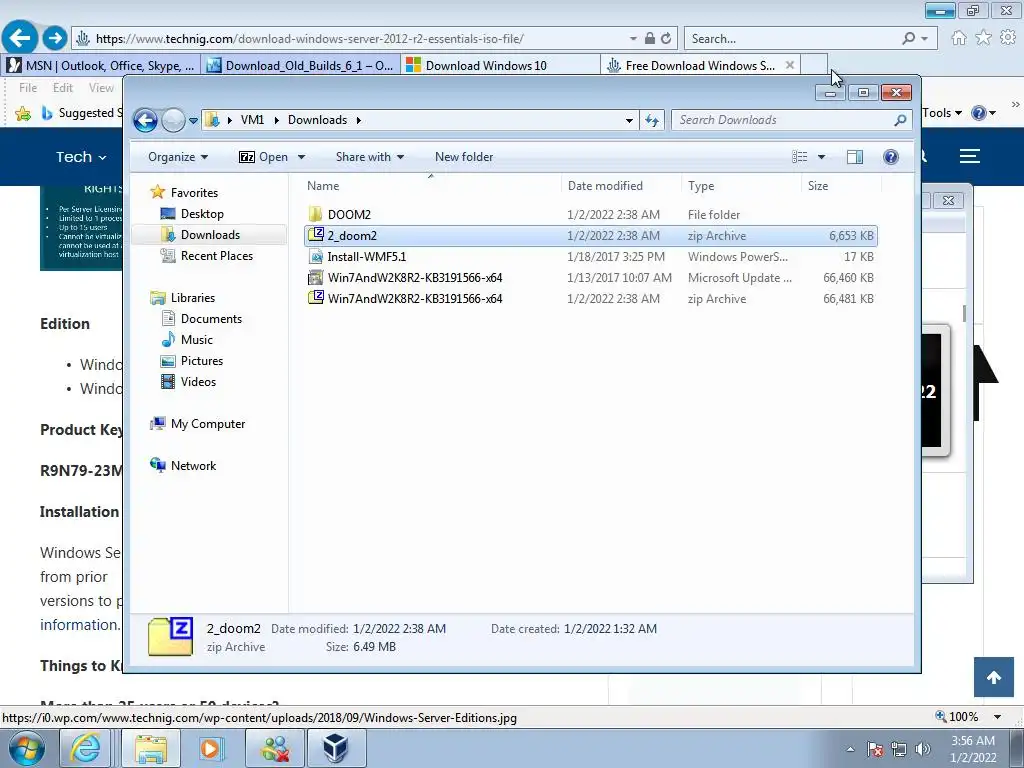Sort by the Size column header
This screenshot has width=1024, height=768.
818,185
